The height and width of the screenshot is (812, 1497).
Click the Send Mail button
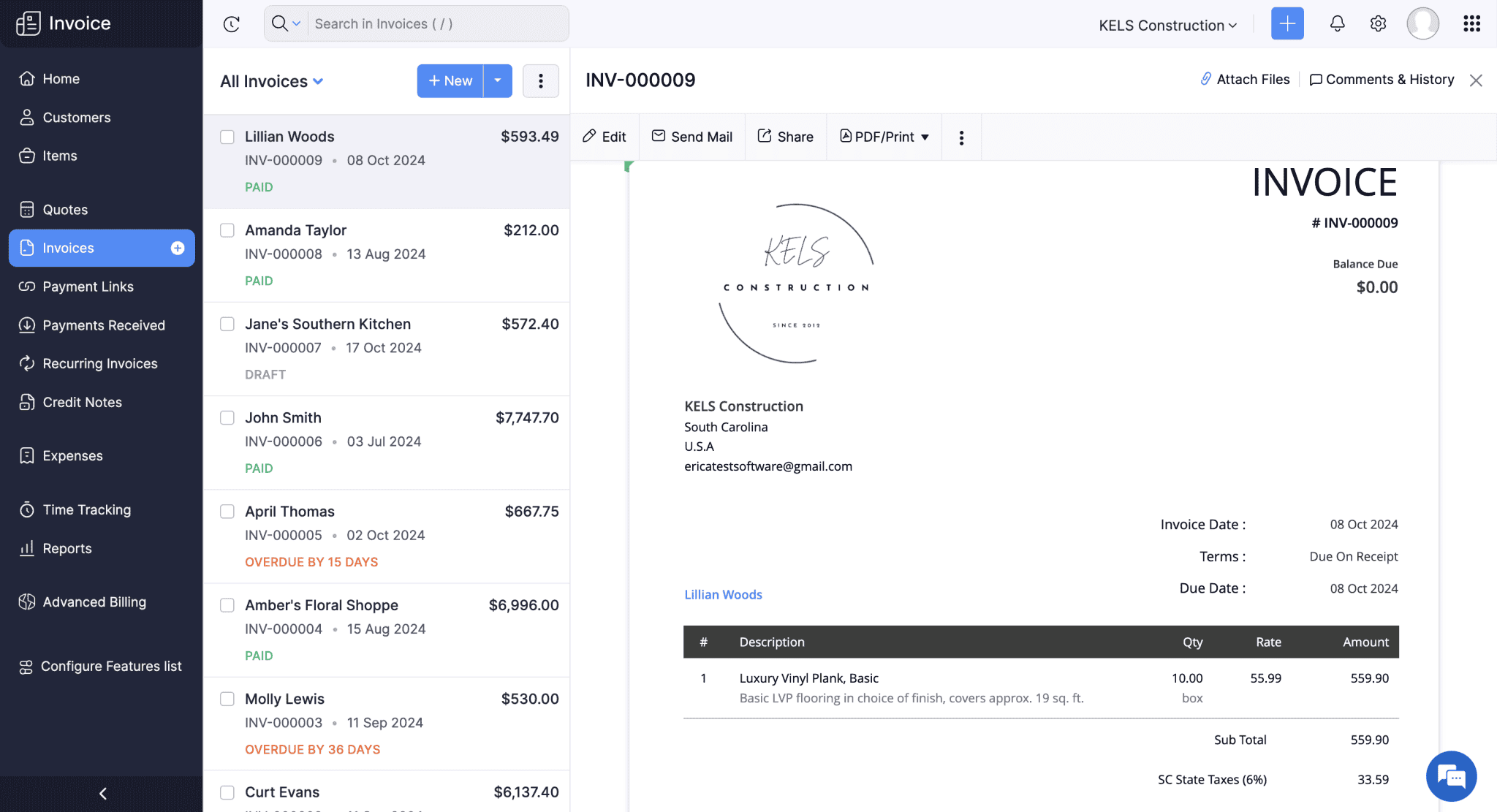691,137
